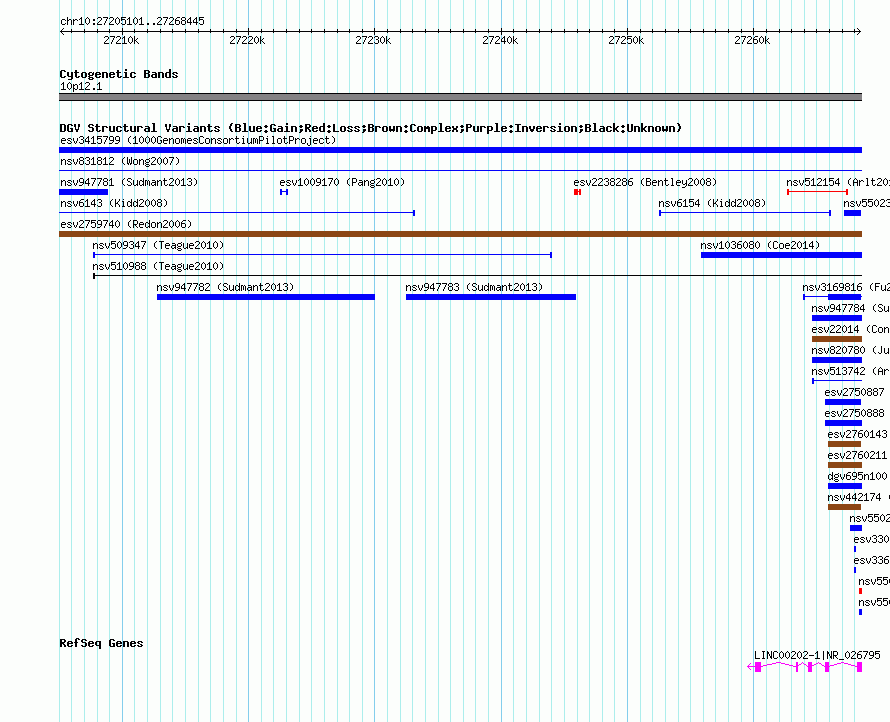Image resolution: width=890 pixels, height=722 pixels.
Task: Select the esv2750887 variant label
Action: coord(854,392)
